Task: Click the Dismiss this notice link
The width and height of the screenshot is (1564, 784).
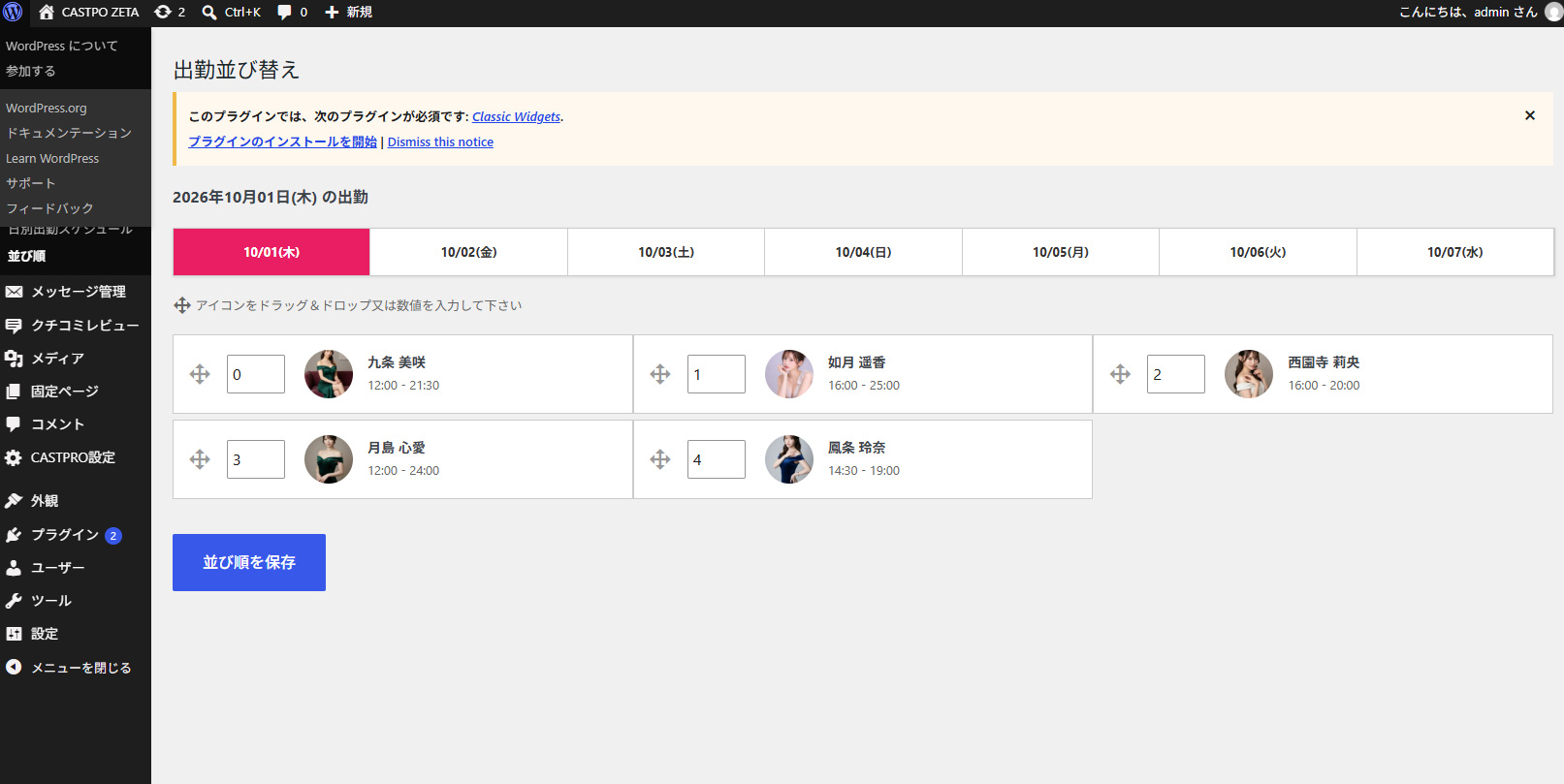Action: (440, 141)
